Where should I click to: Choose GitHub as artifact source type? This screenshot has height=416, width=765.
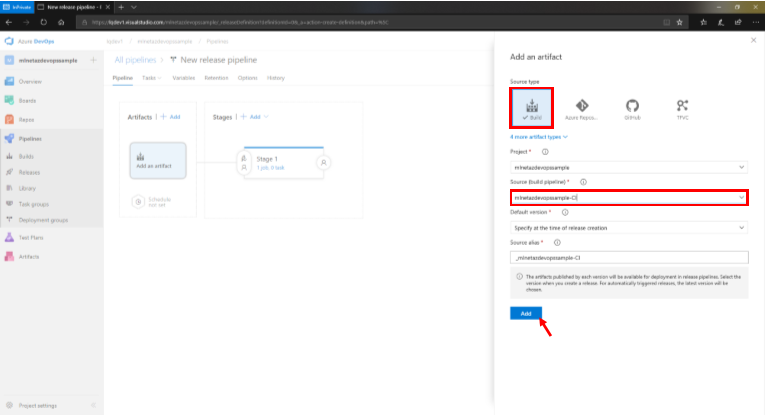632,109
